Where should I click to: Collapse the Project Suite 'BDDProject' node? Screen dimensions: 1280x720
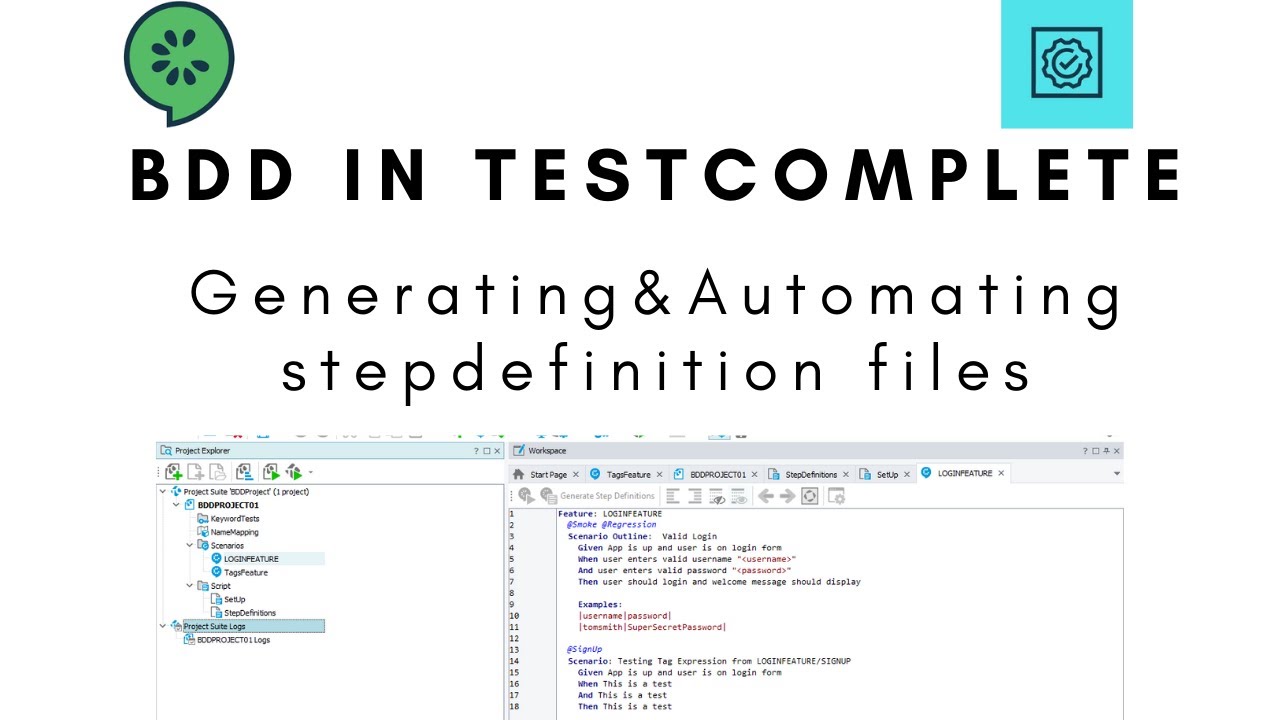click(163, 492)
